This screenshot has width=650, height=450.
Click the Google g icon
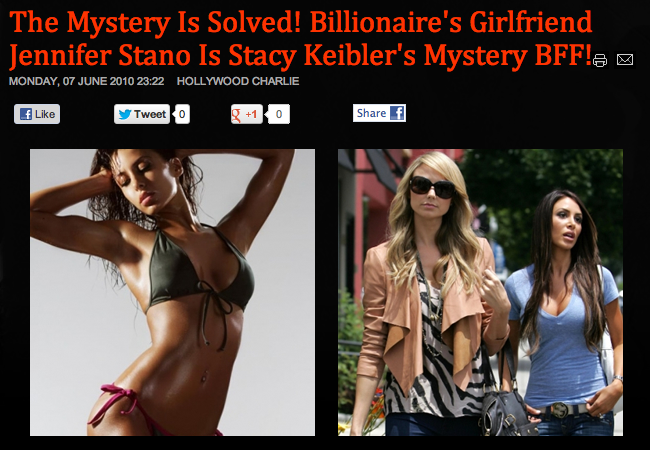[236, 114]
